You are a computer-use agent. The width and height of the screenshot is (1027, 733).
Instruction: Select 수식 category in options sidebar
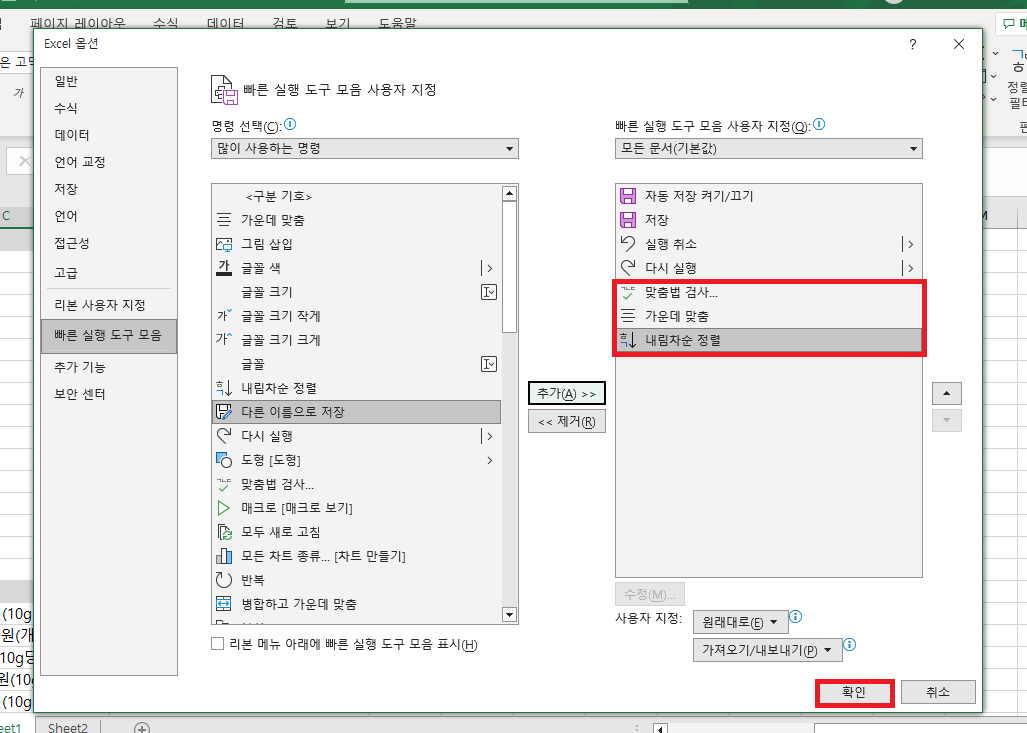pos(65,108)
